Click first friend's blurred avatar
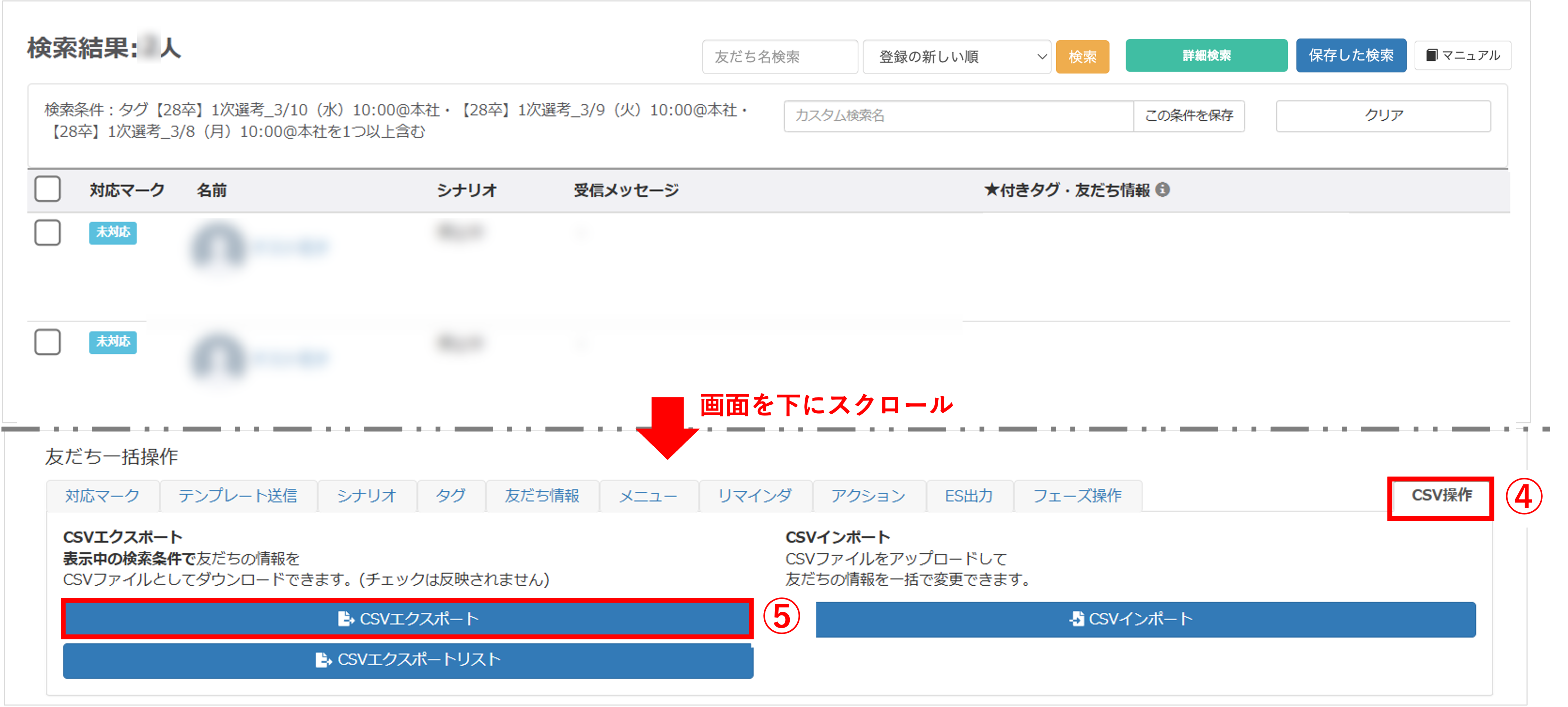 click(x=217, y=247)
